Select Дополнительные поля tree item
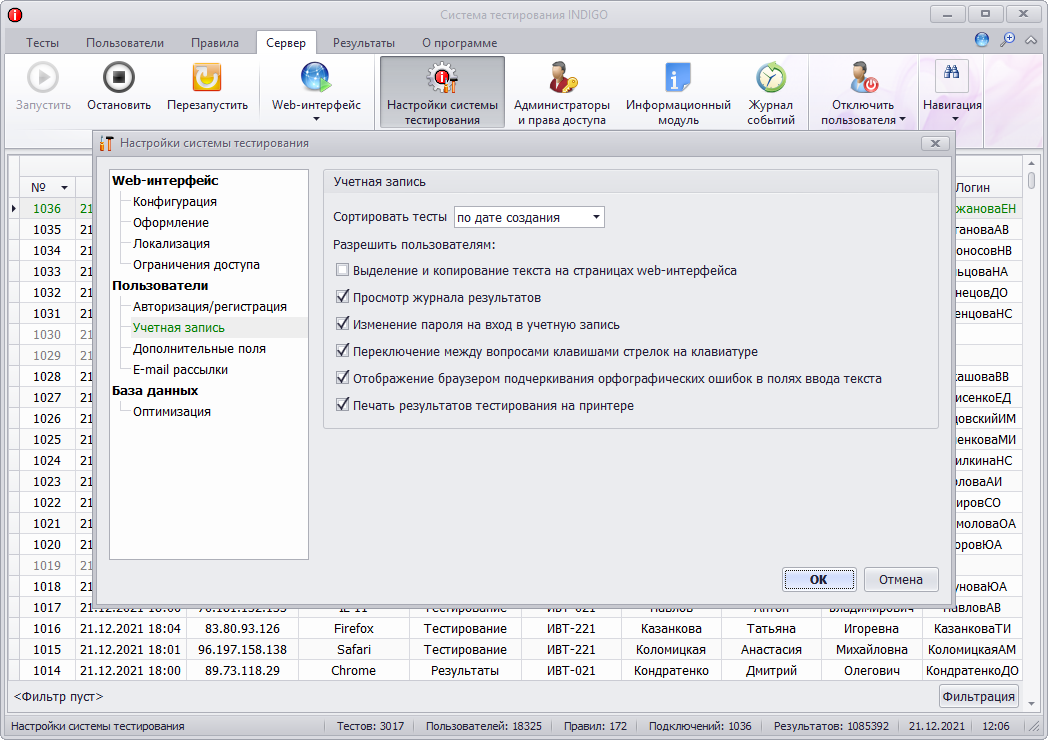1048x740 pixels. [199, 348]
